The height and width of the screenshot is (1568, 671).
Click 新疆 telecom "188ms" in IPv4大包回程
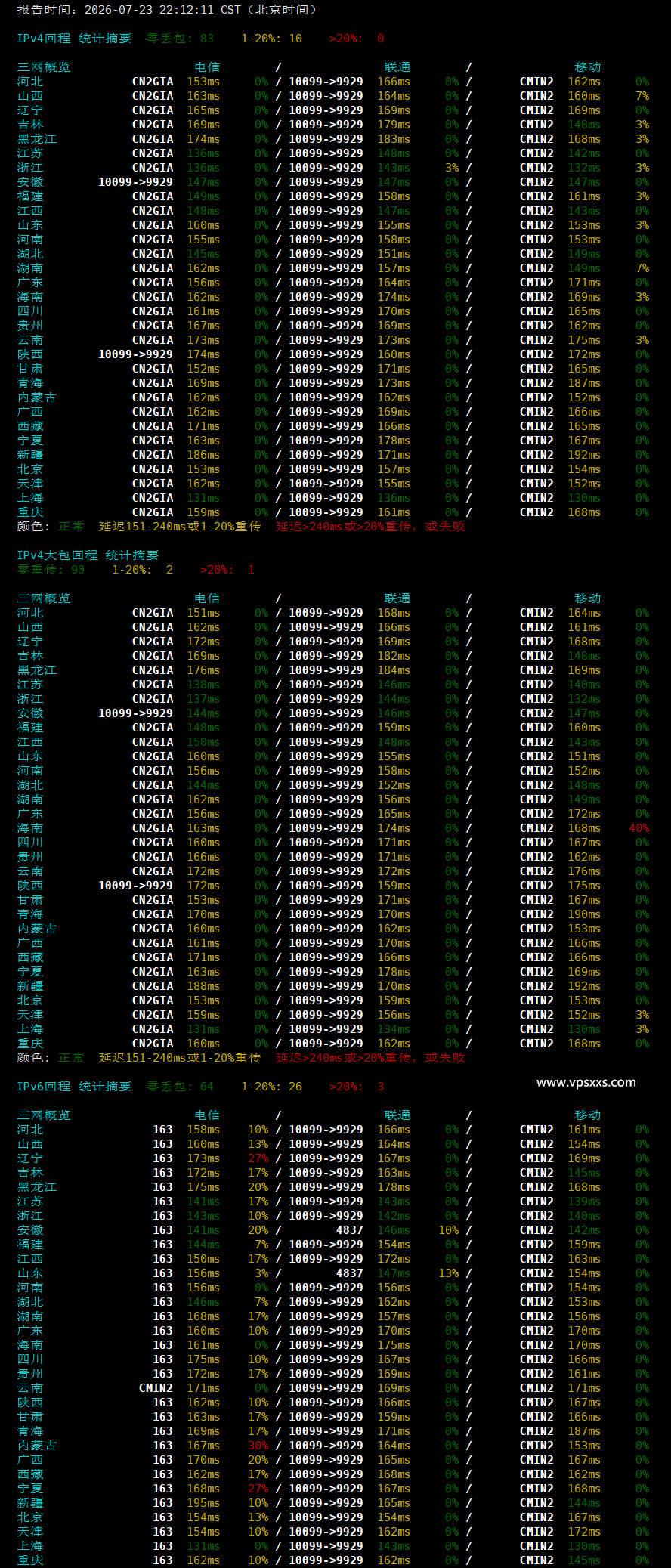[203, 986]
